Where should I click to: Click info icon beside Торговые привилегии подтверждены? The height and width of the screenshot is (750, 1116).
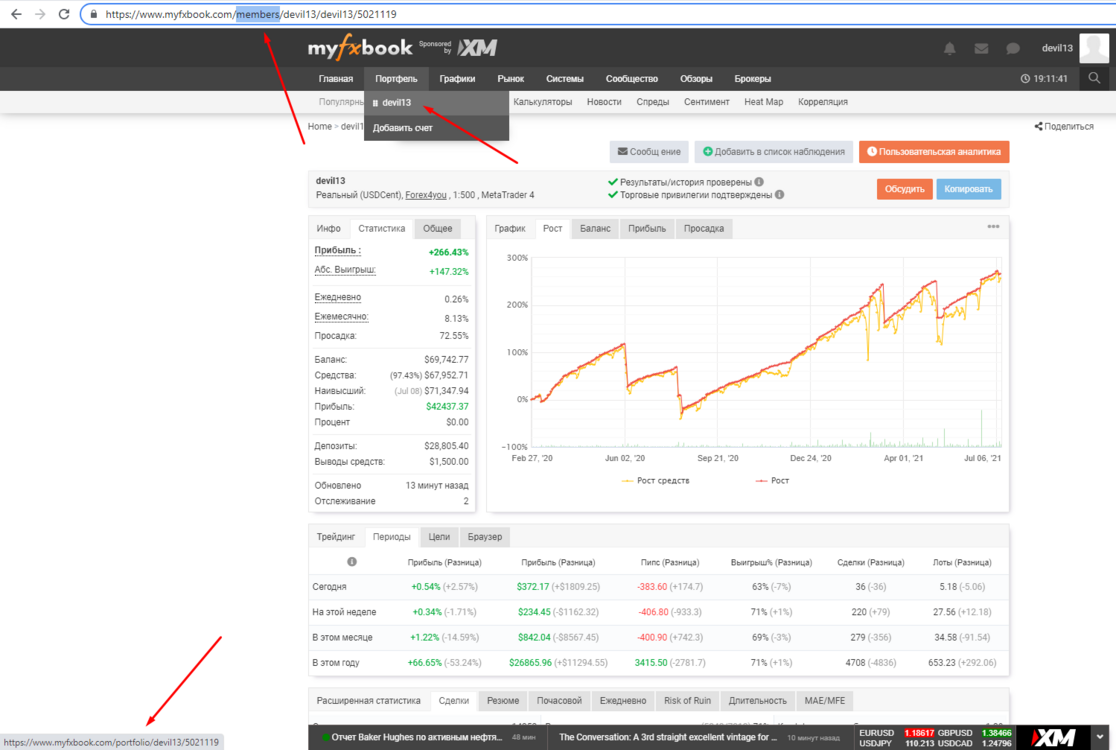[779, 194]
